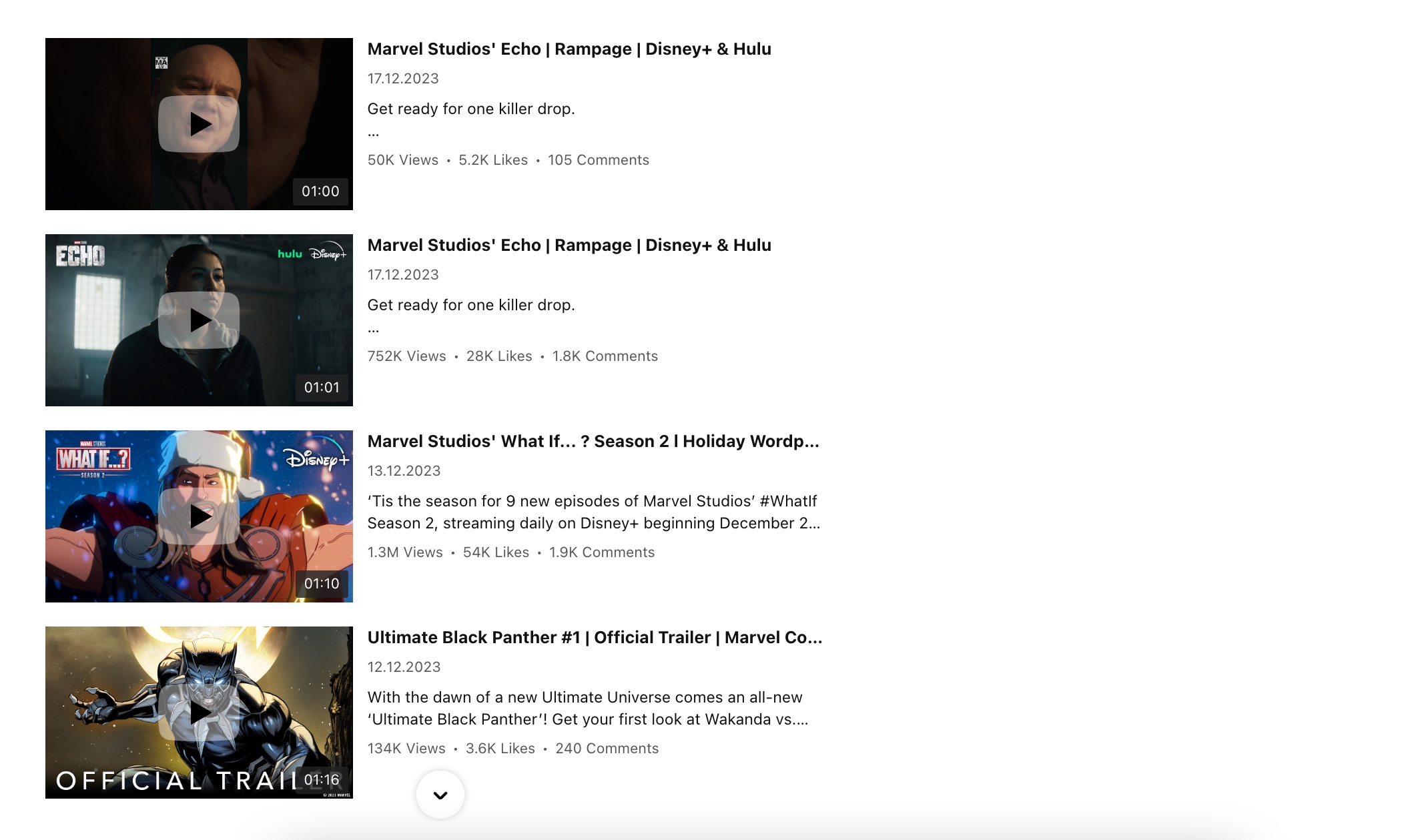Click the 01:16 duration badge on the trailer
This screenshot has height=840, width=1422.
click(x=322, y=778)
